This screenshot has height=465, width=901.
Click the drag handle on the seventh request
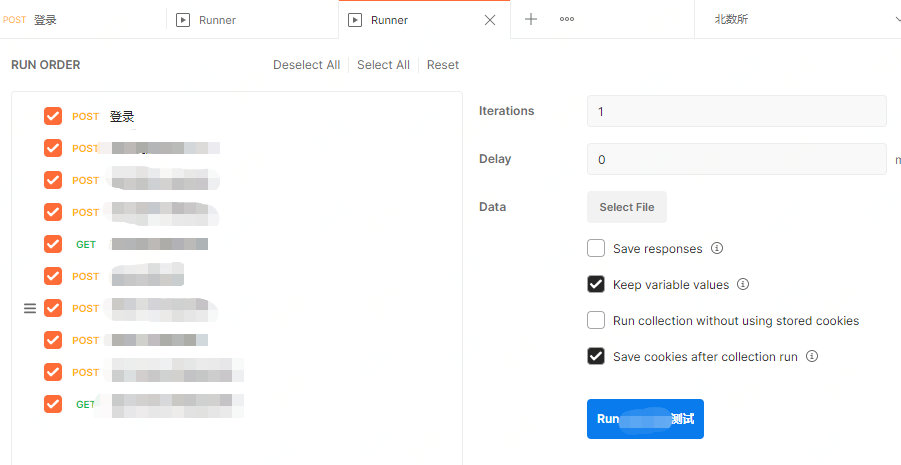(30, 308)
